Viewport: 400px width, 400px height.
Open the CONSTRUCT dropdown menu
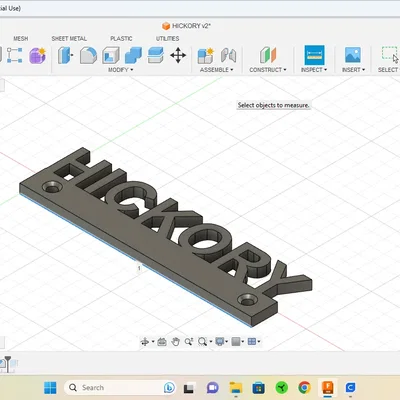pyautogui.click(x=268, y=70)
